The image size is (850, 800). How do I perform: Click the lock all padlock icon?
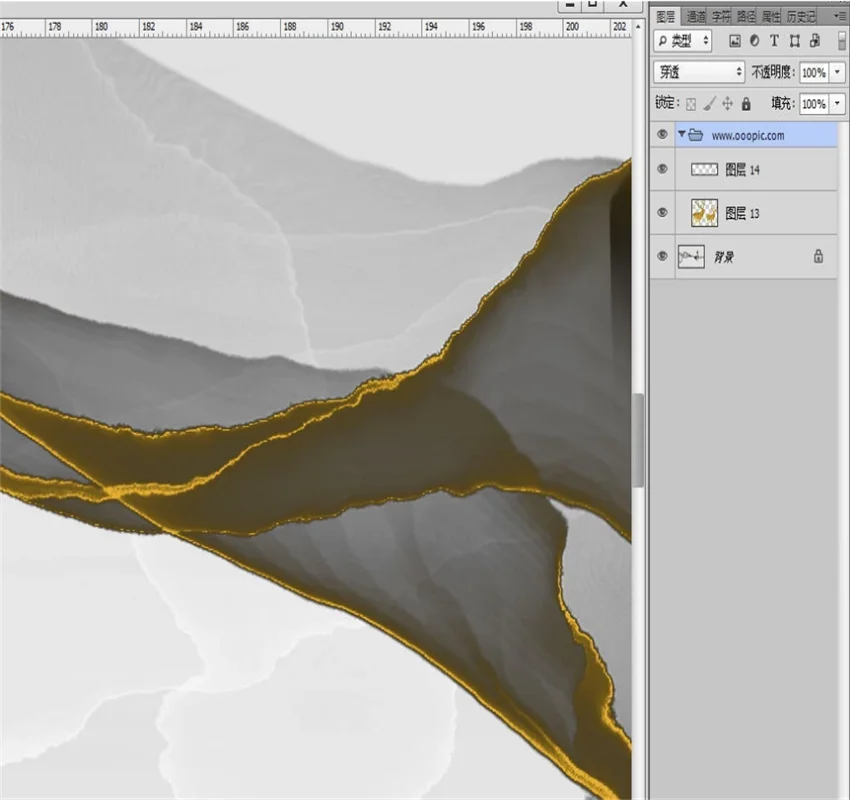[745, 103]
